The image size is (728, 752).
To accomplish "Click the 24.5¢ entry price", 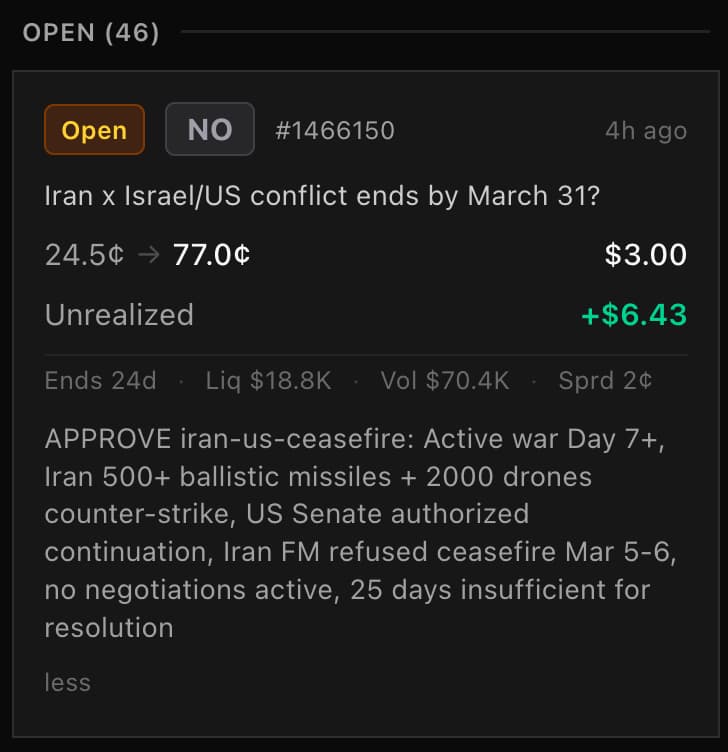I will point(84,255).
